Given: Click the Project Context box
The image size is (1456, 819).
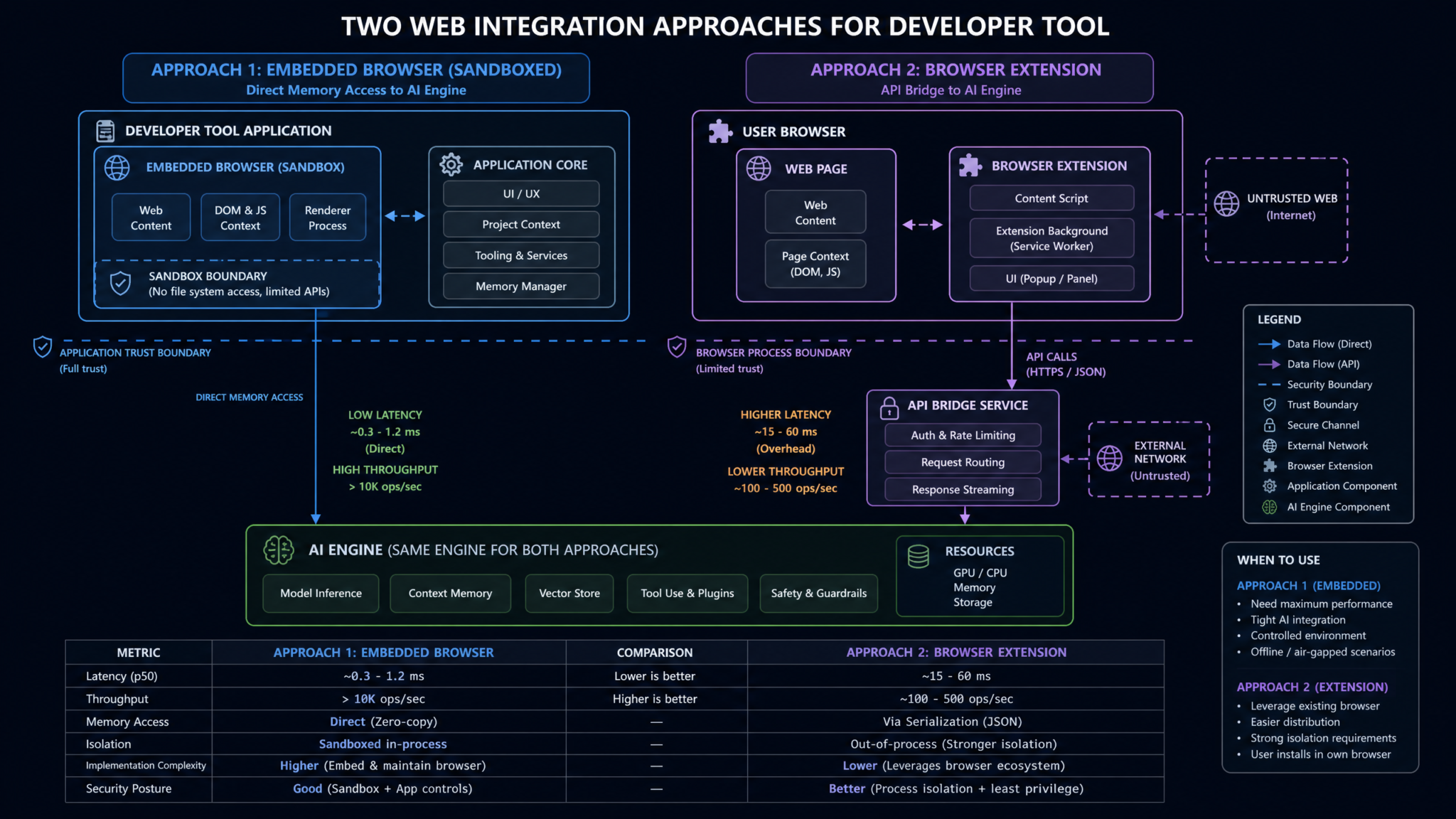Looking at the screenshot, I should 521,224.
